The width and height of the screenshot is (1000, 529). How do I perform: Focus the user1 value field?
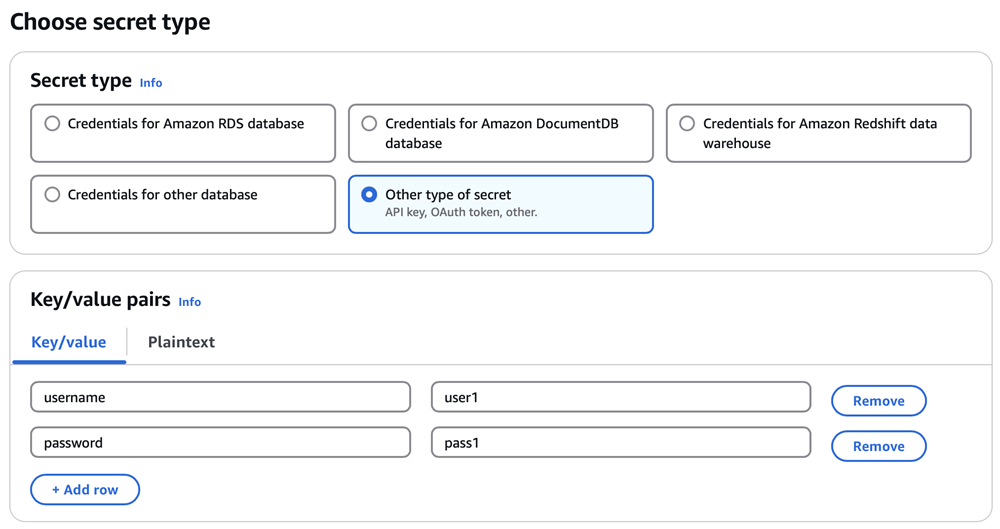coord(620,397)
